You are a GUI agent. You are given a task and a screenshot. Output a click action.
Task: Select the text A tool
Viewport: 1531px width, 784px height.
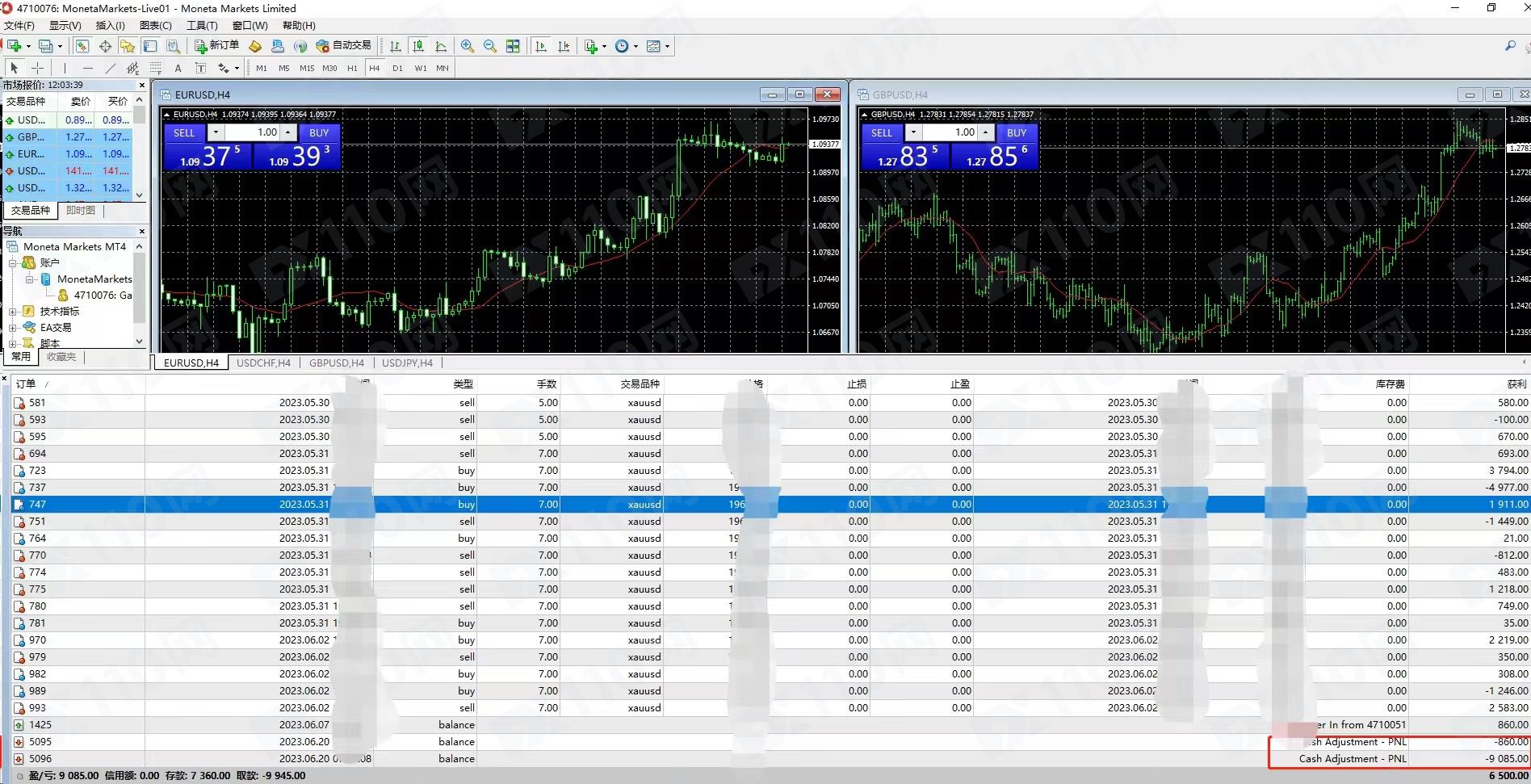178,68
